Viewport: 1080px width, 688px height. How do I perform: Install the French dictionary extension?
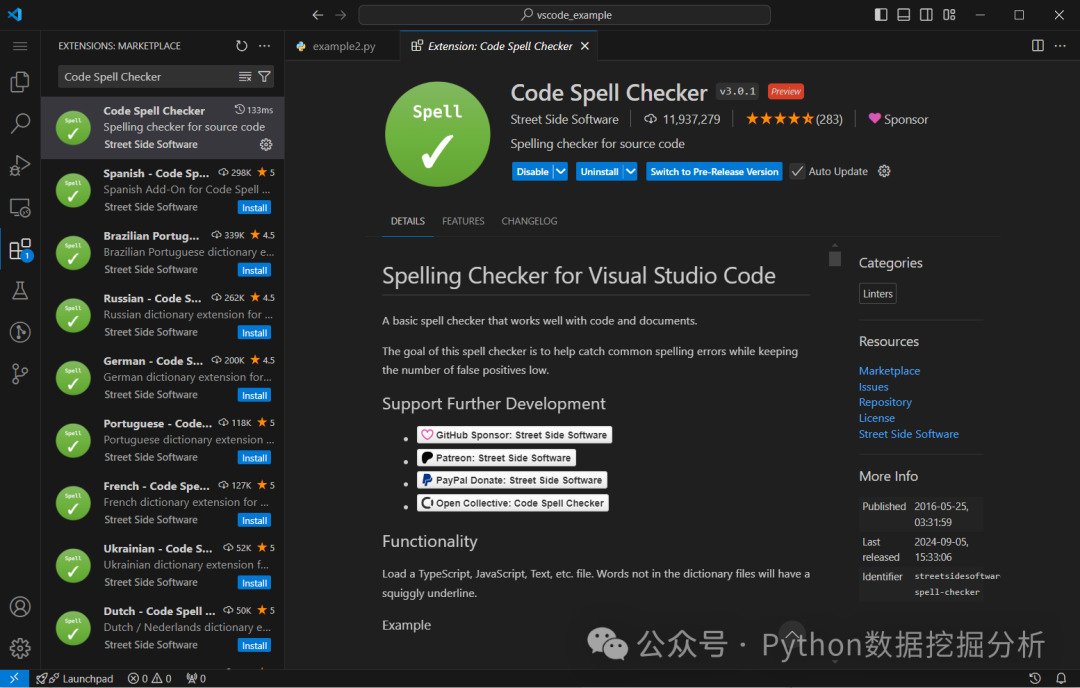(254, 521)
